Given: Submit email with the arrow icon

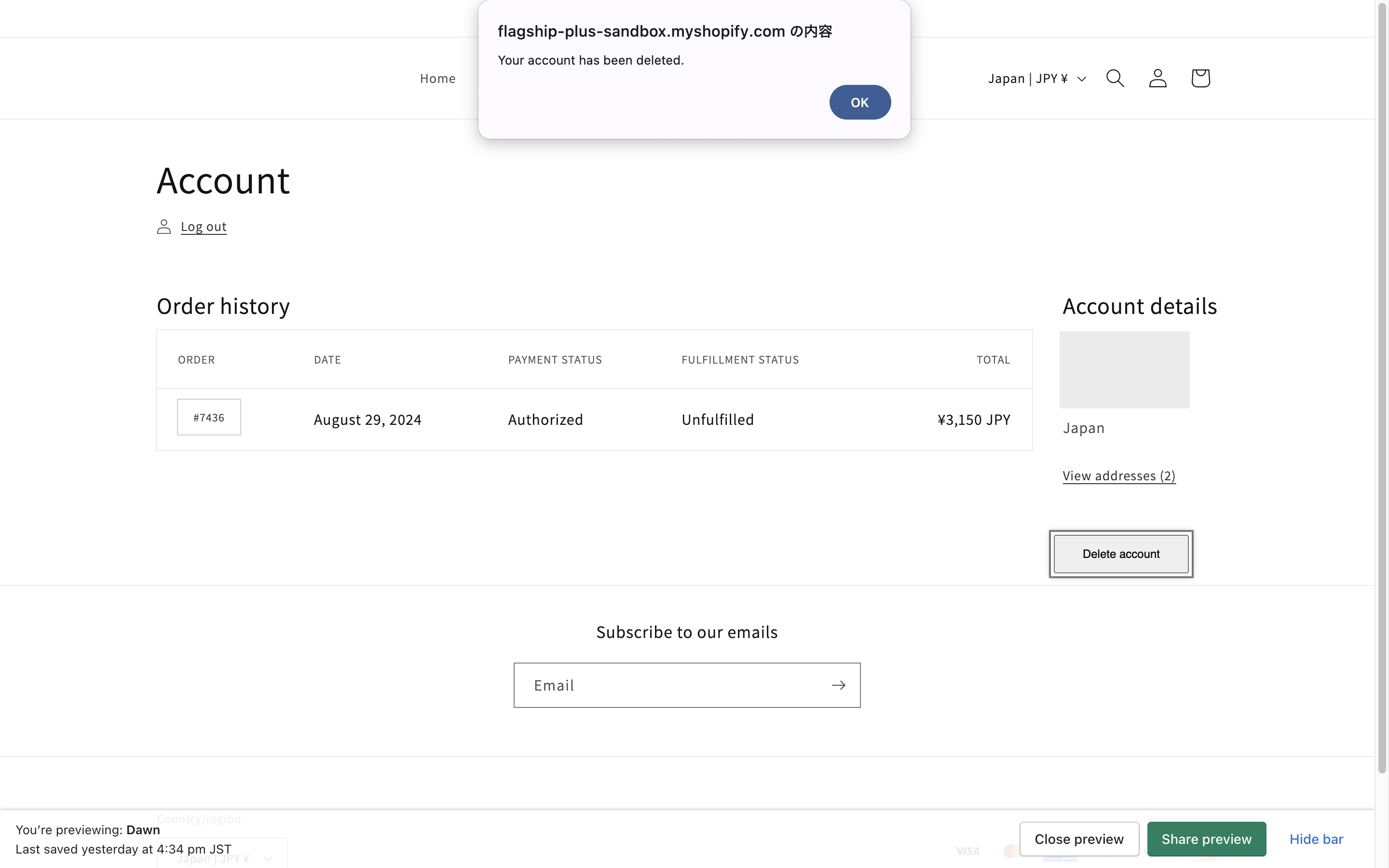Looking at the screenshot, I should pos(839,685).
